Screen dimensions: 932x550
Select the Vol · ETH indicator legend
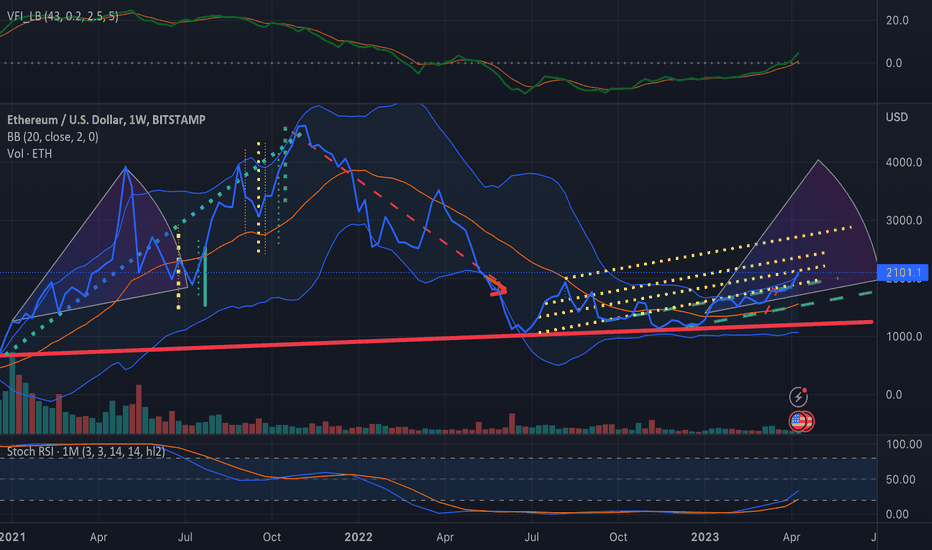(x=29, y=154)
